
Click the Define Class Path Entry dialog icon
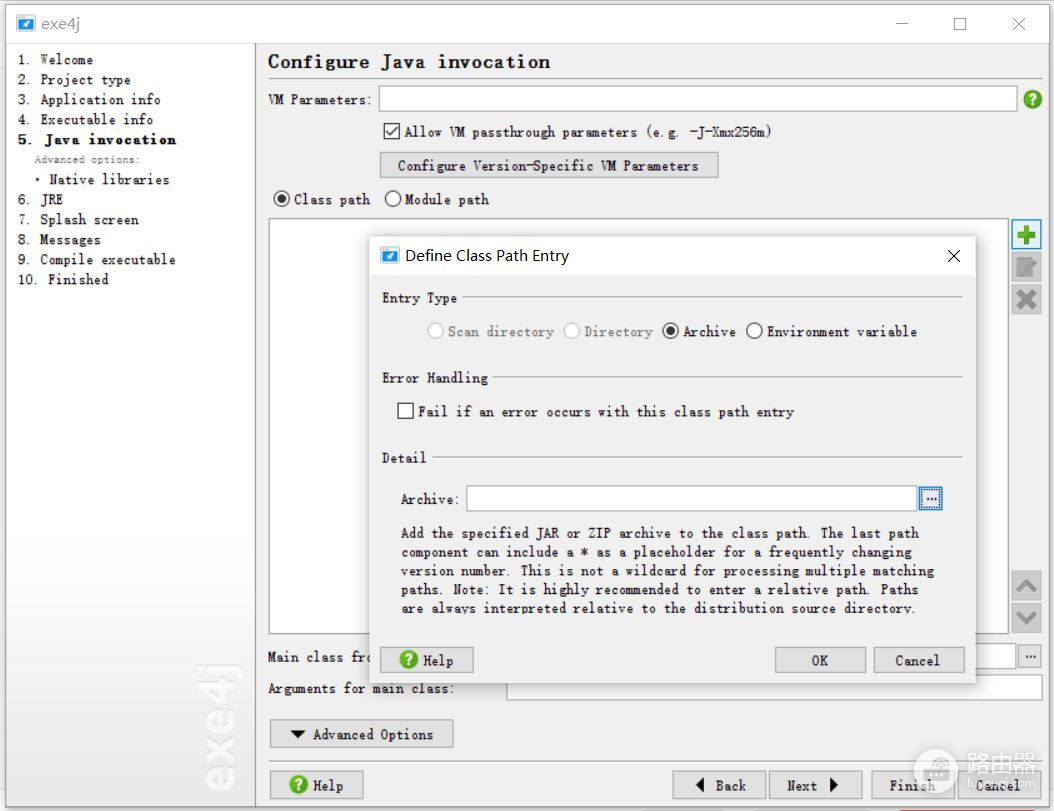(x=390, y=256)
